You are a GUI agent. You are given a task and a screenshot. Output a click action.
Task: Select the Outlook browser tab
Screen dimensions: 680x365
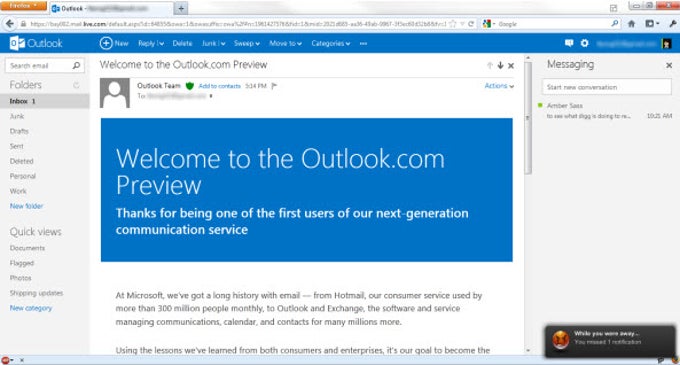point(111,8)
